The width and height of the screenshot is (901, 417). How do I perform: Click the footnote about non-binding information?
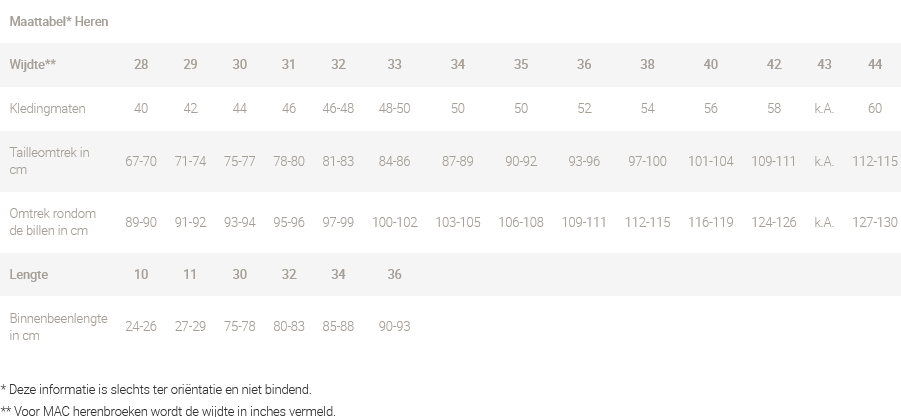[156, 389]
